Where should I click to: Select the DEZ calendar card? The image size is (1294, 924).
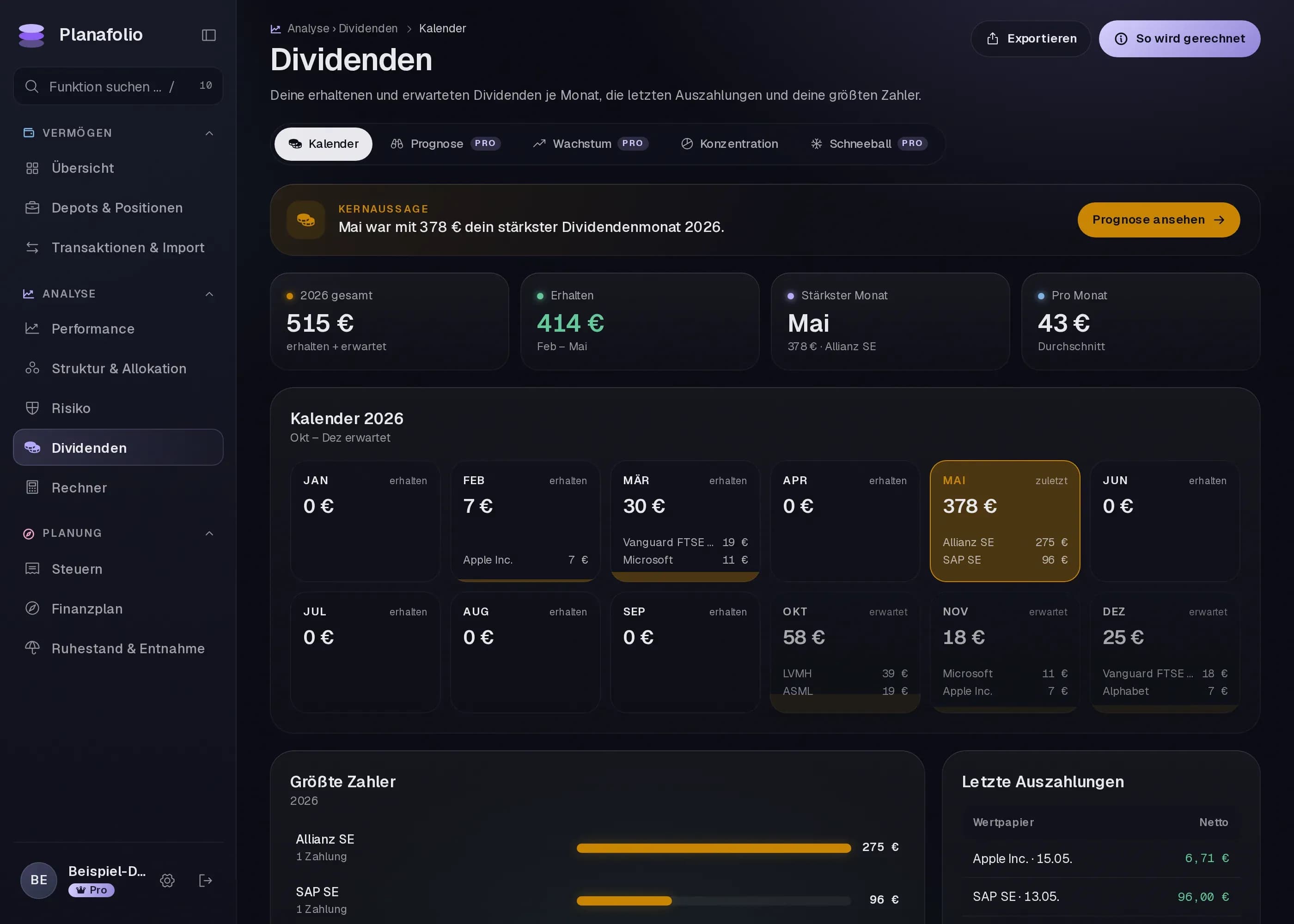pyautogui.click(x=1164, y=652)
